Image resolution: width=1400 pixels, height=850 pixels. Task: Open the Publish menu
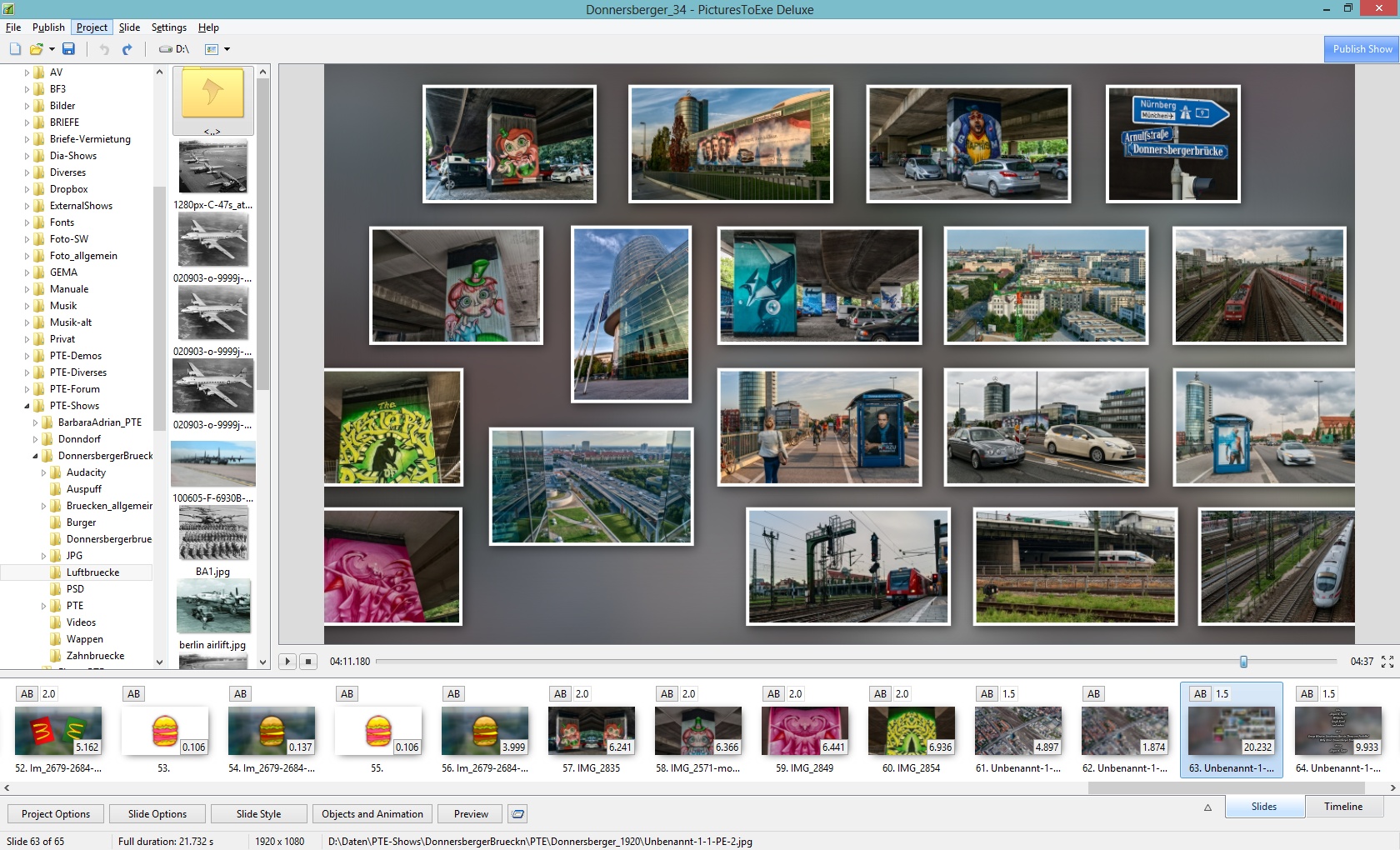click(x=48, y=27)
